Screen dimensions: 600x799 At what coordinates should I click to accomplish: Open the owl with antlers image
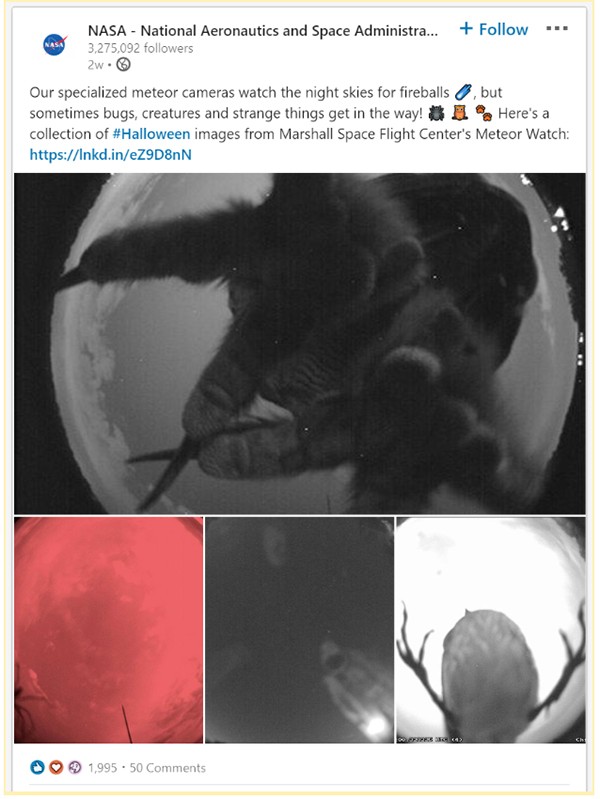(x=491, y=630)
